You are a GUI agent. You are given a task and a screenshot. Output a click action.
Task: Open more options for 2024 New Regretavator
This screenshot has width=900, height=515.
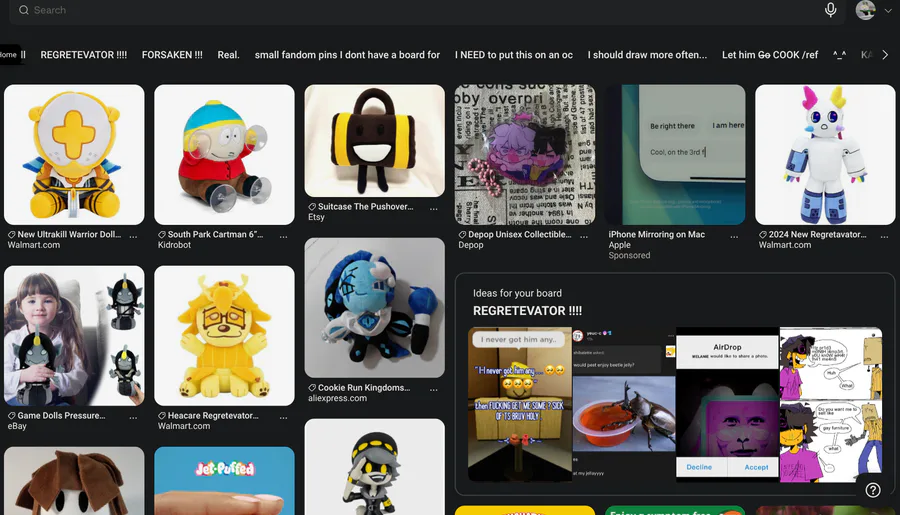click(885, 237)
